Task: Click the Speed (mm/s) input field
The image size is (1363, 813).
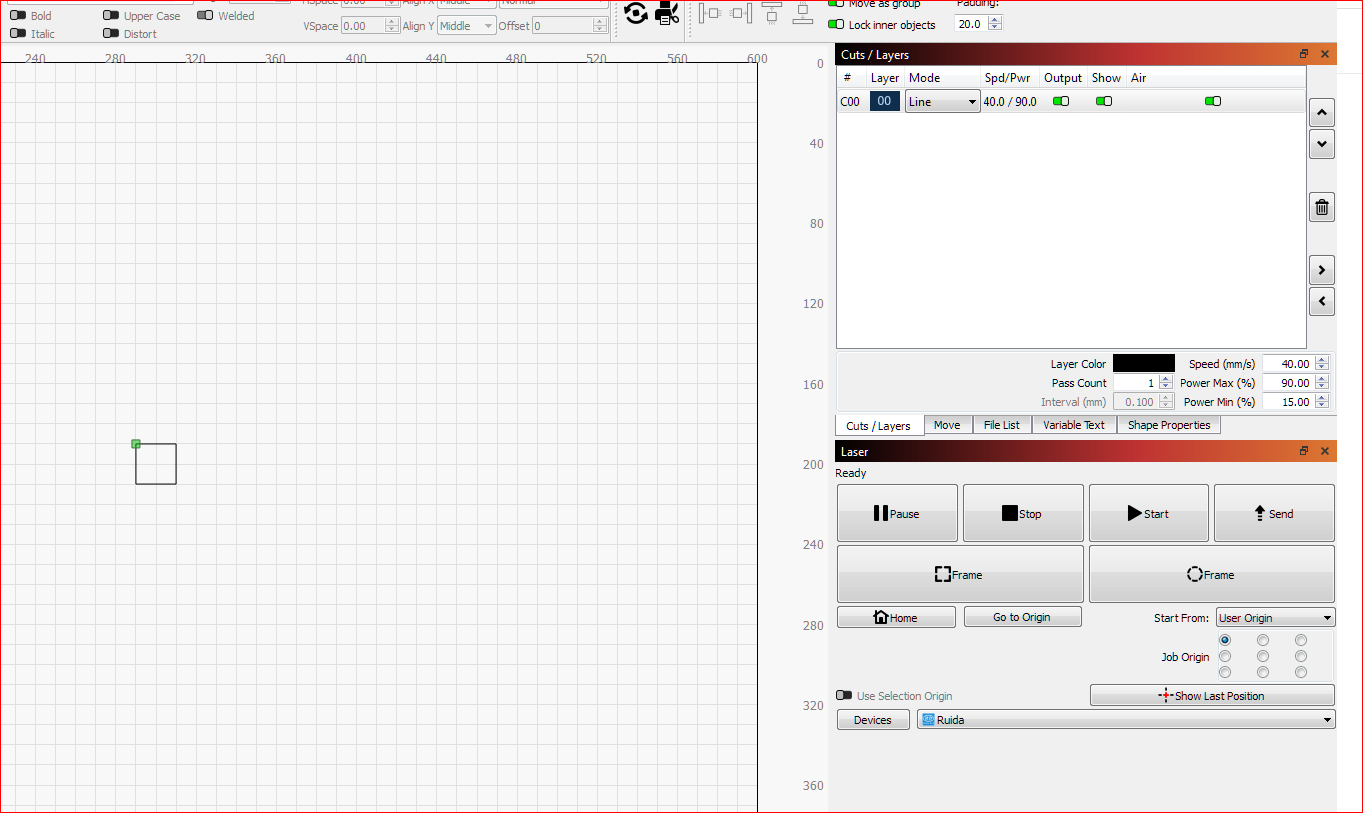Action: 1288,364
